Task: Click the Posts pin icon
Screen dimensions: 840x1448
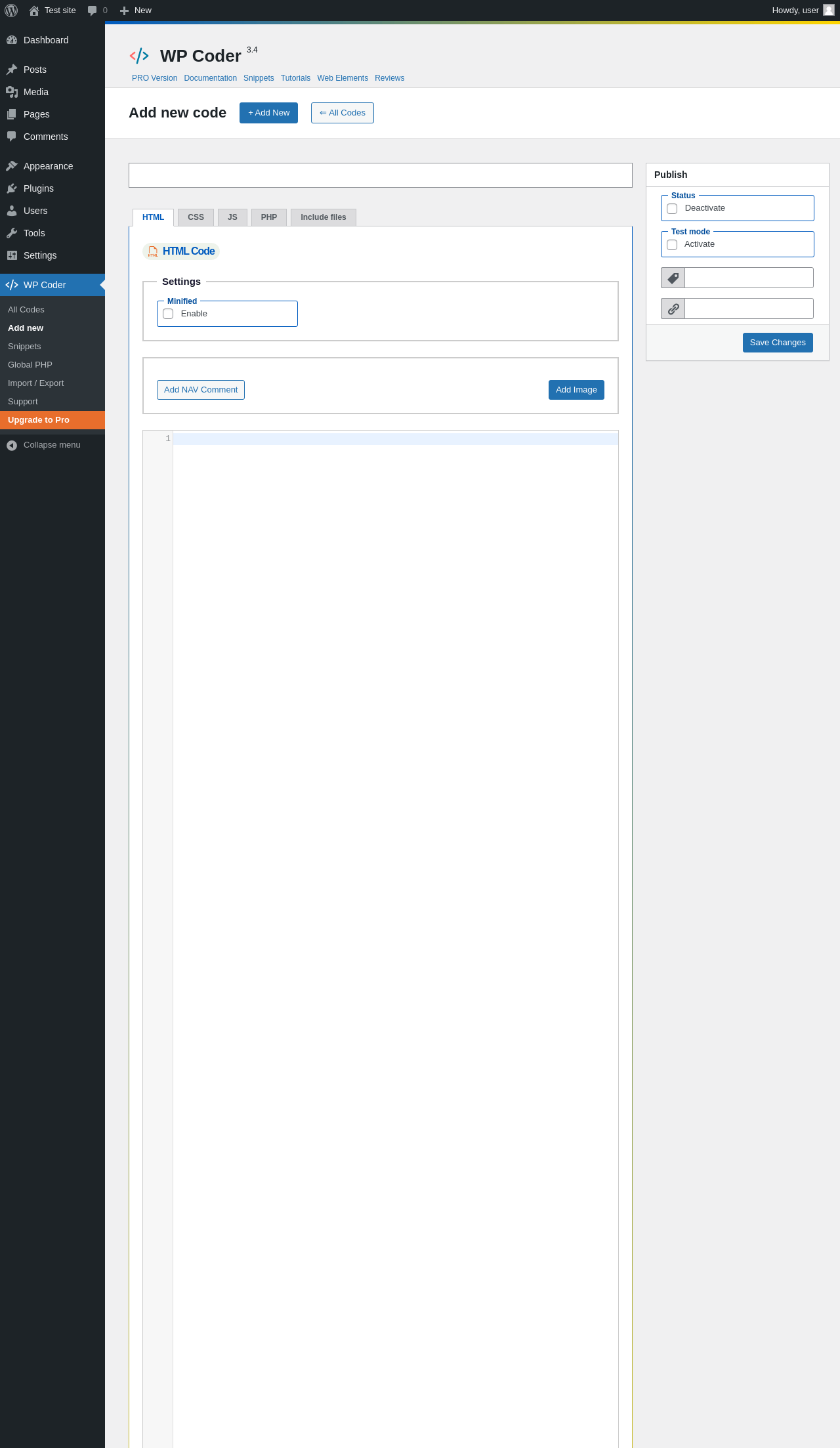Action: coord(12,70)
